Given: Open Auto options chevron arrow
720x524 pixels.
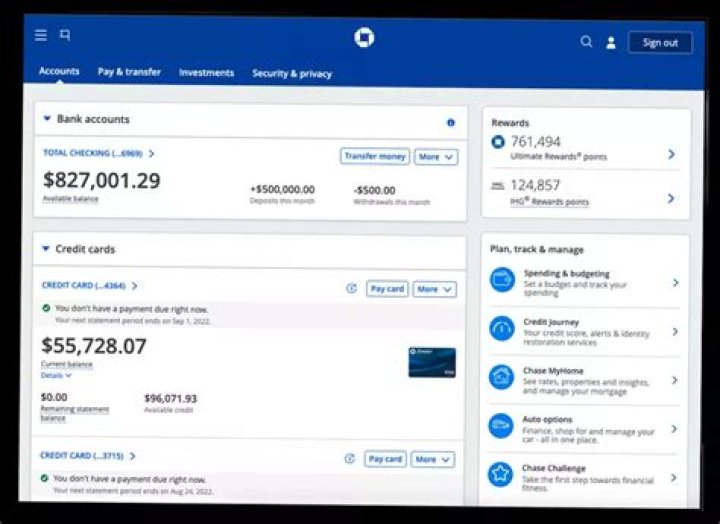Looking at the screenshot, I should 674,428.
